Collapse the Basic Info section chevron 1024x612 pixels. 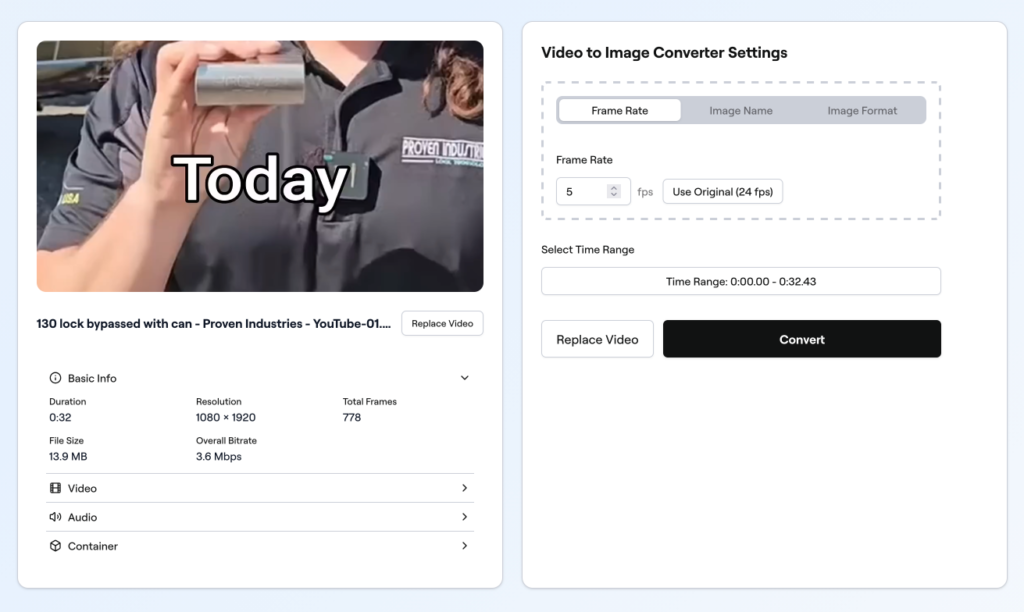pos(464,379)
